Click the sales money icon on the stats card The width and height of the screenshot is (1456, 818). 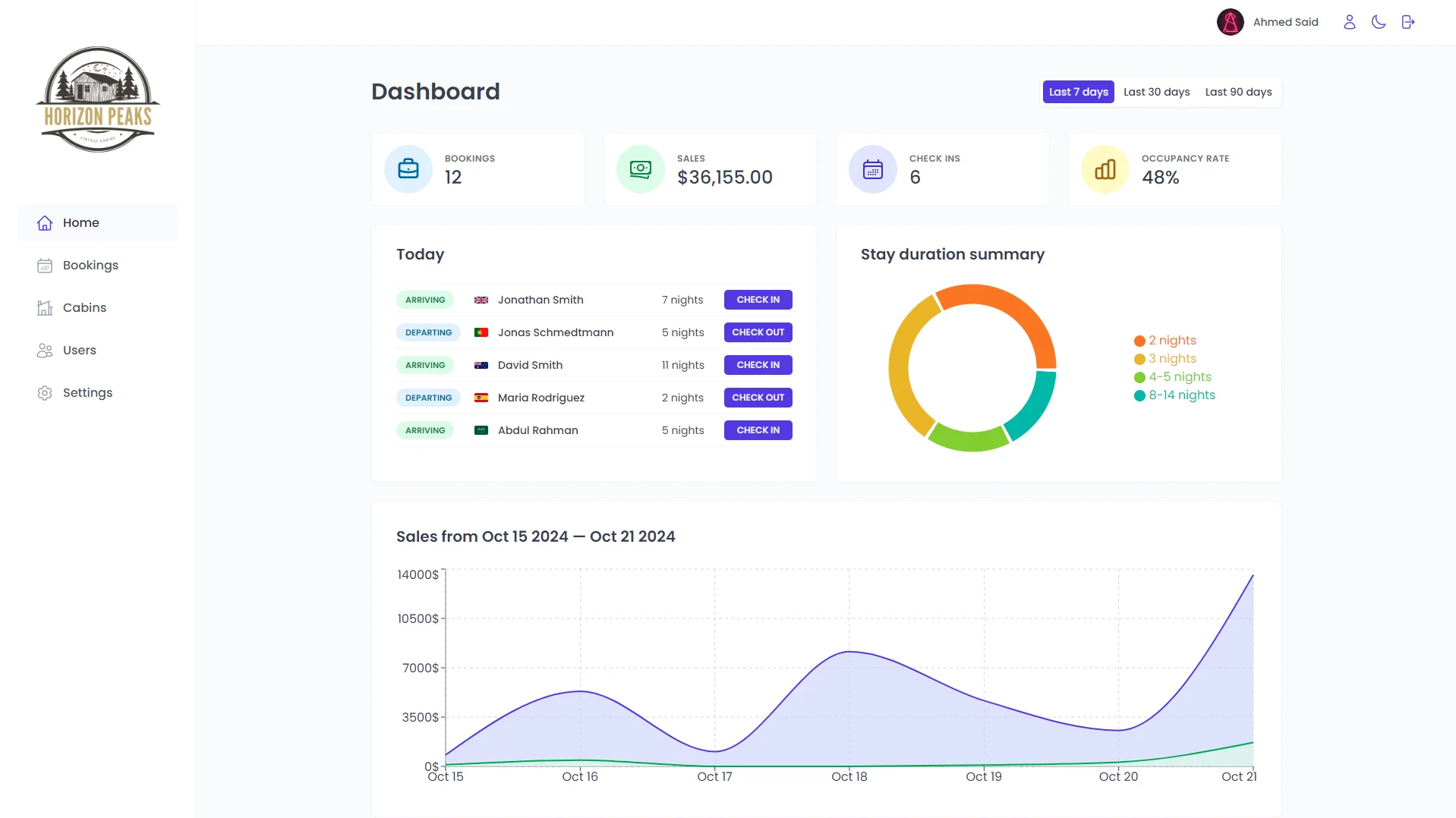coord(640,168)
